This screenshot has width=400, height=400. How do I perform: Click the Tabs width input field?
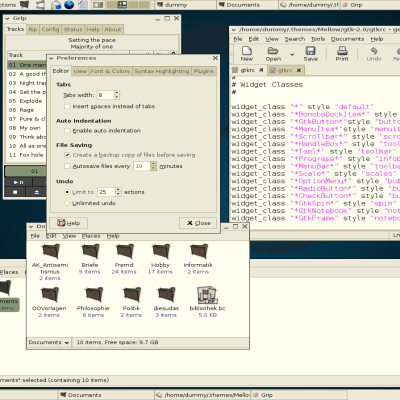(106, 95)
